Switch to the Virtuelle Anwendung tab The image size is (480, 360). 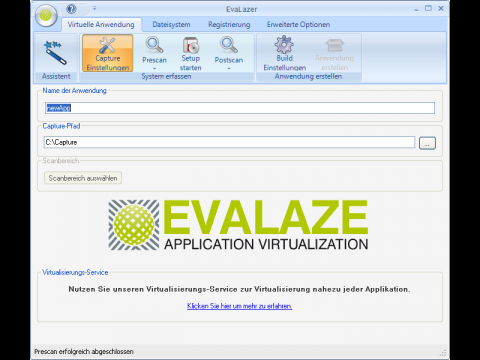click(x=101, y=24)
